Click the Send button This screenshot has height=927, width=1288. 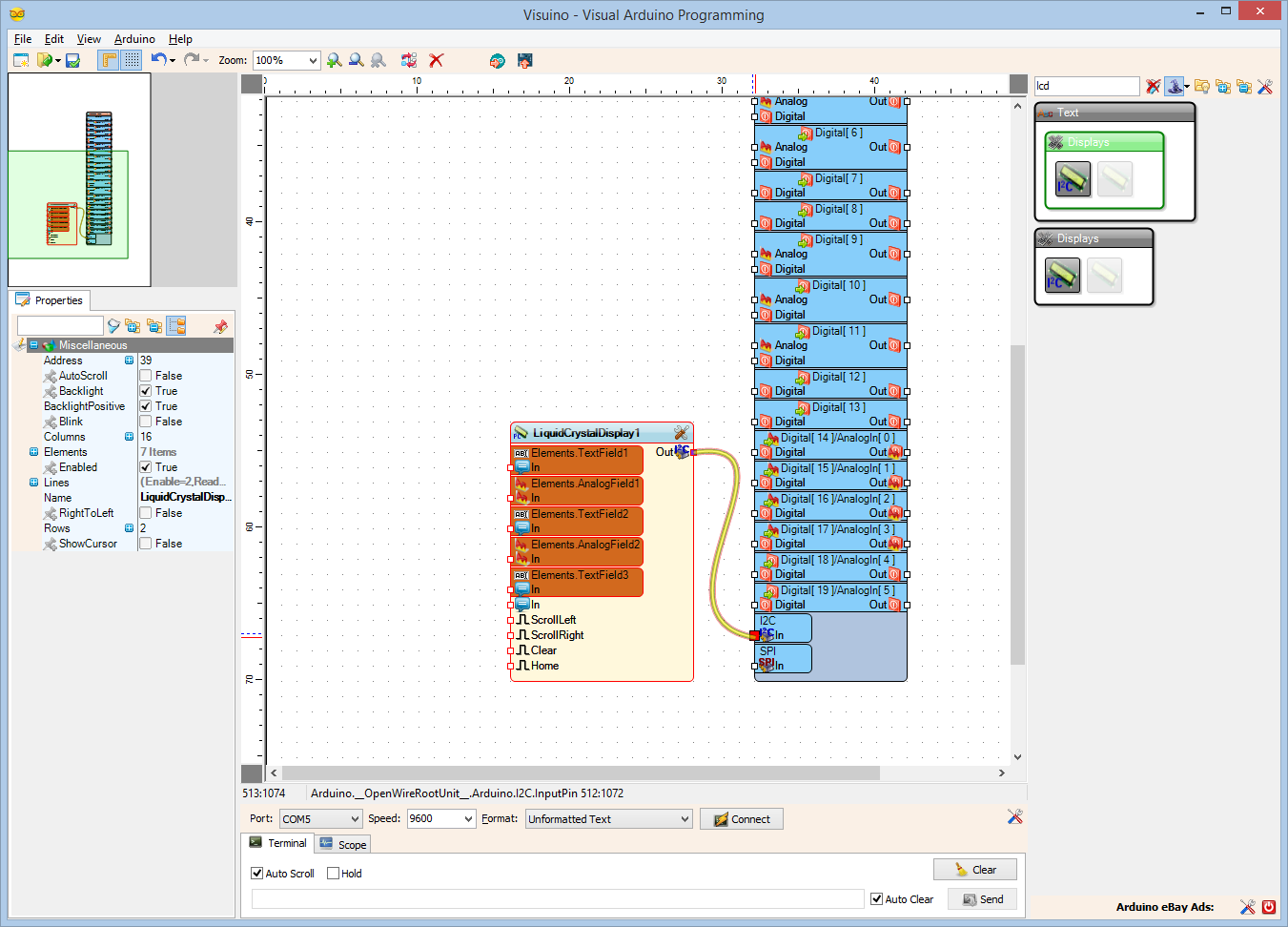tap(982, 899)
